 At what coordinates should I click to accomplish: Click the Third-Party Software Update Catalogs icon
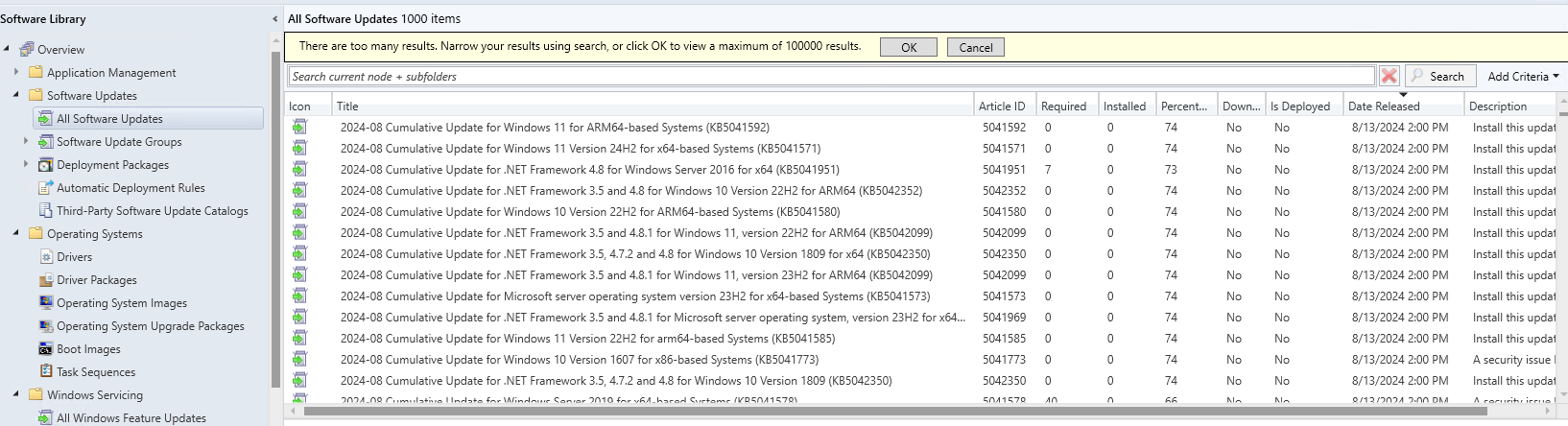click(x=45, y=210)
